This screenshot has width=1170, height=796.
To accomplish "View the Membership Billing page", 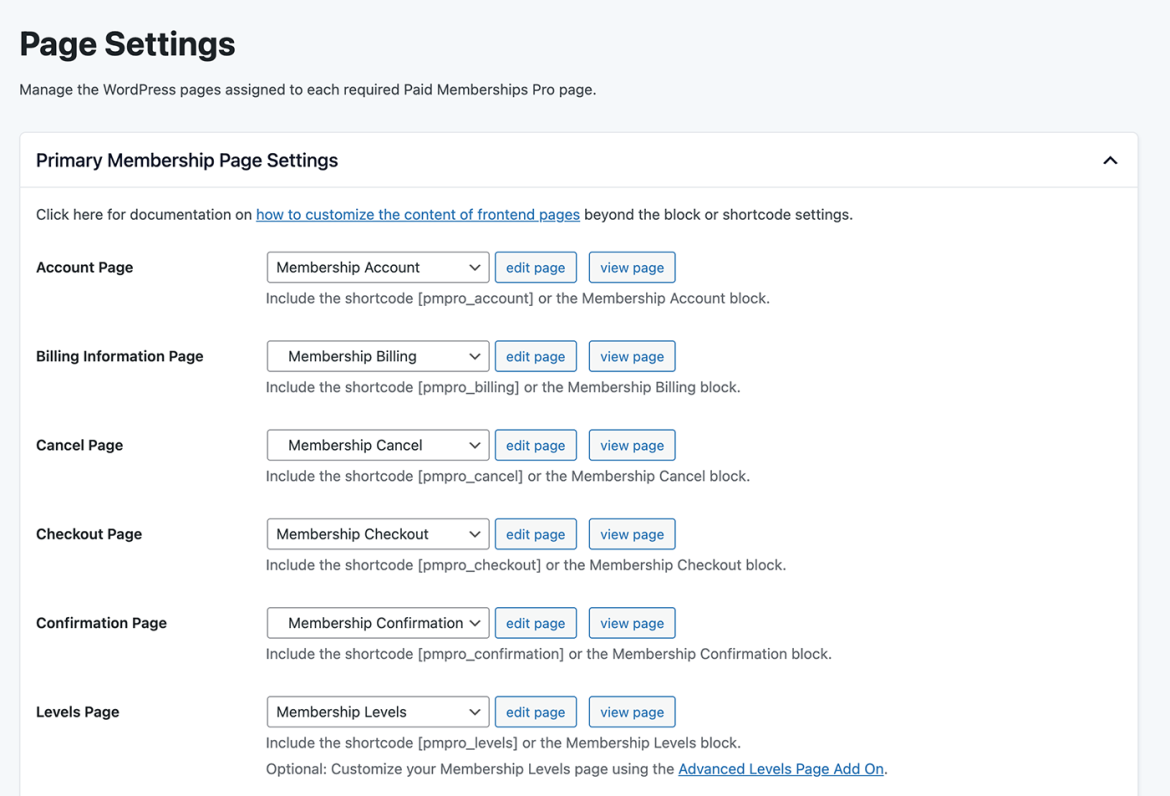I will pyautogui.click(x=632, y=356).
